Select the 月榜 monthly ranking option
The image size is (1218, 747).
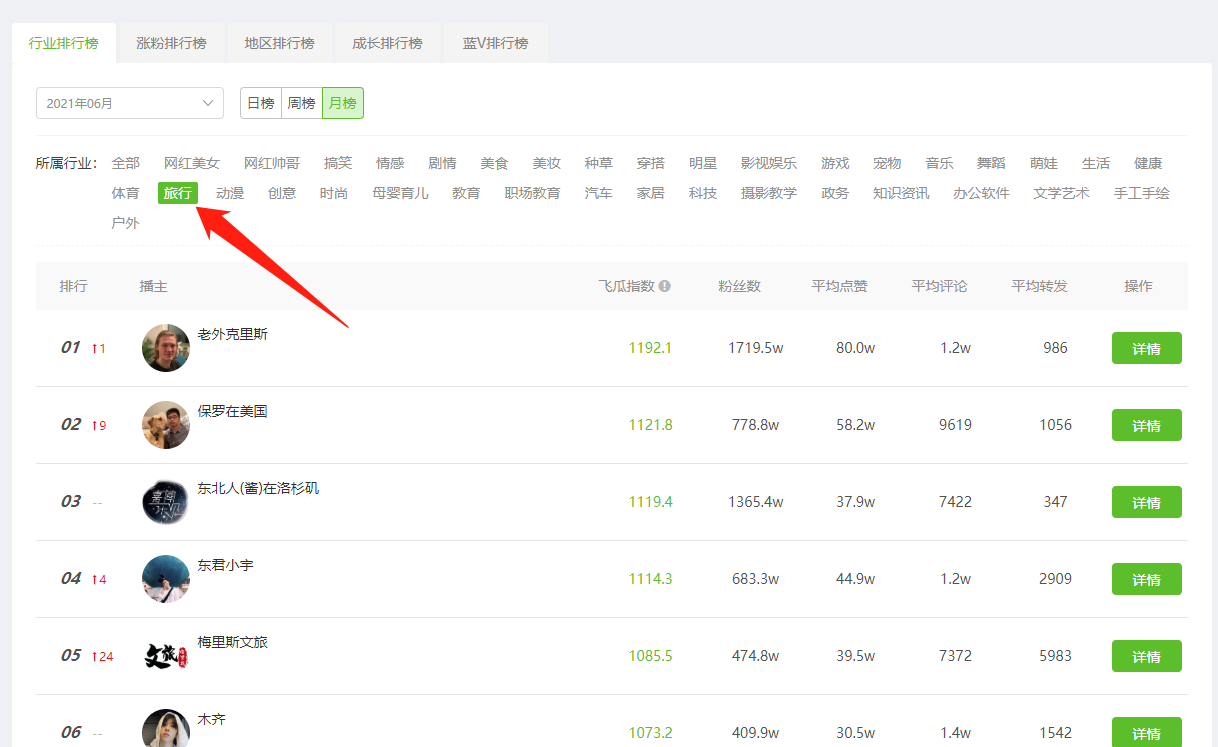point(343,103)
